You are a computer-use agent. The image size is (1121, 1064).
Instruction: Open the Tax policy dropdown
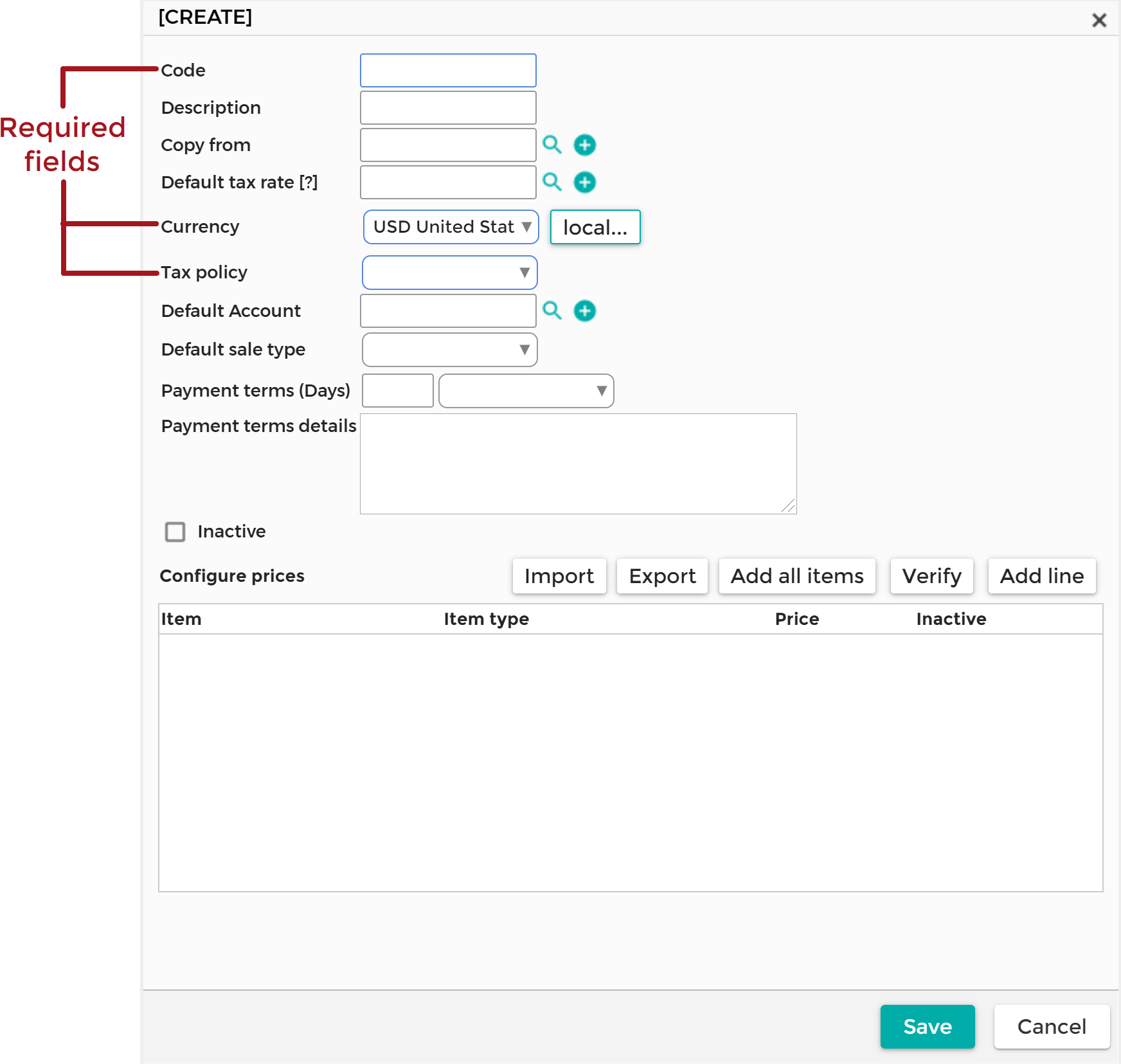pyautogui.click(x=450, y=273)
